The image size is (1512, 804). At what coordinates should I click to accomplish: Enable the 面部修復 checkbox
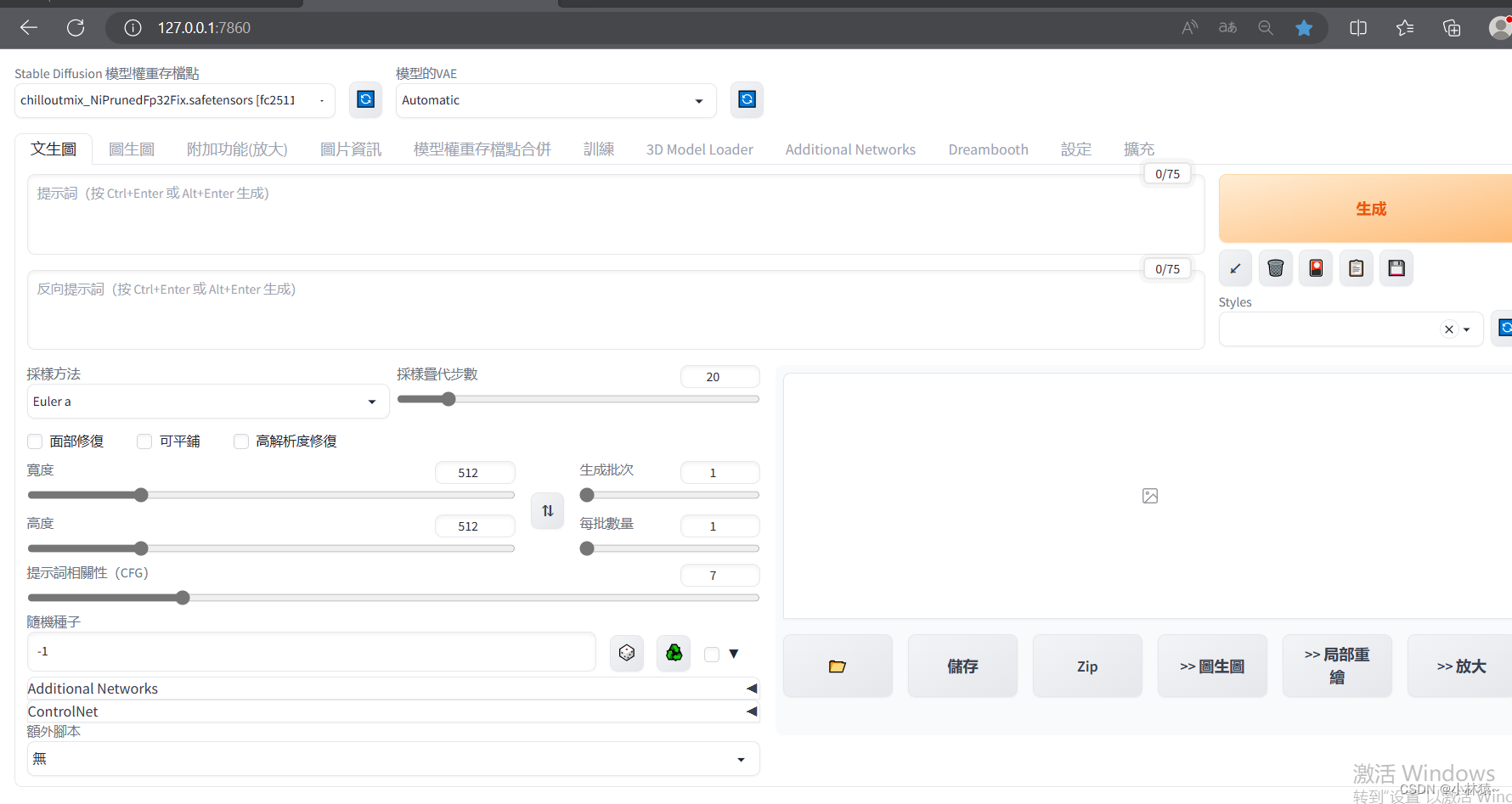35,441
